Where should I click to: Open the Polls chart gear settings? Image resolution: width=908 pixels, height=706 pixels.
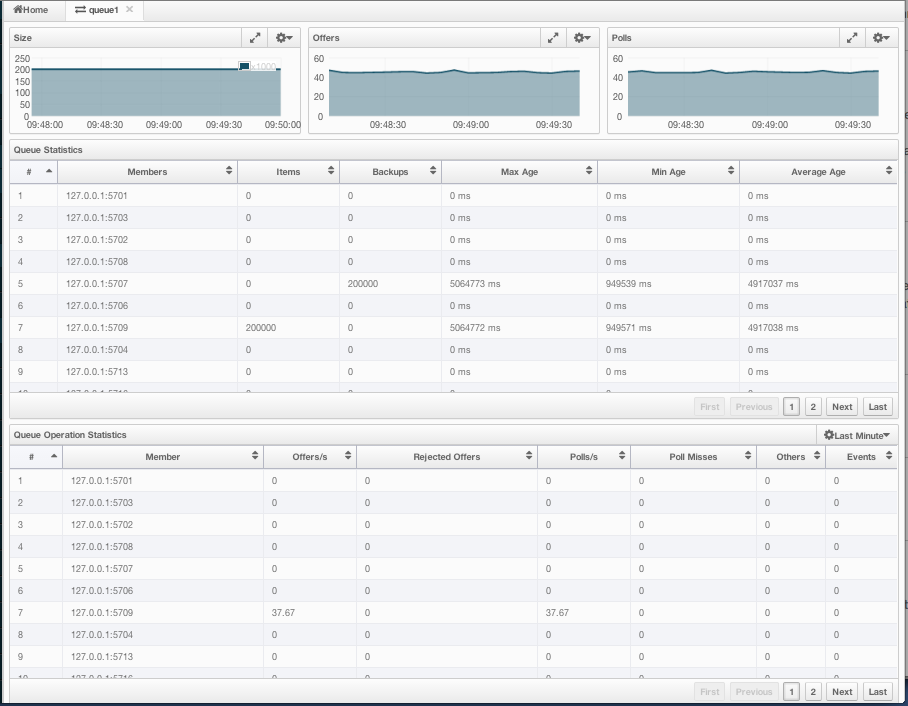[881, 38]
